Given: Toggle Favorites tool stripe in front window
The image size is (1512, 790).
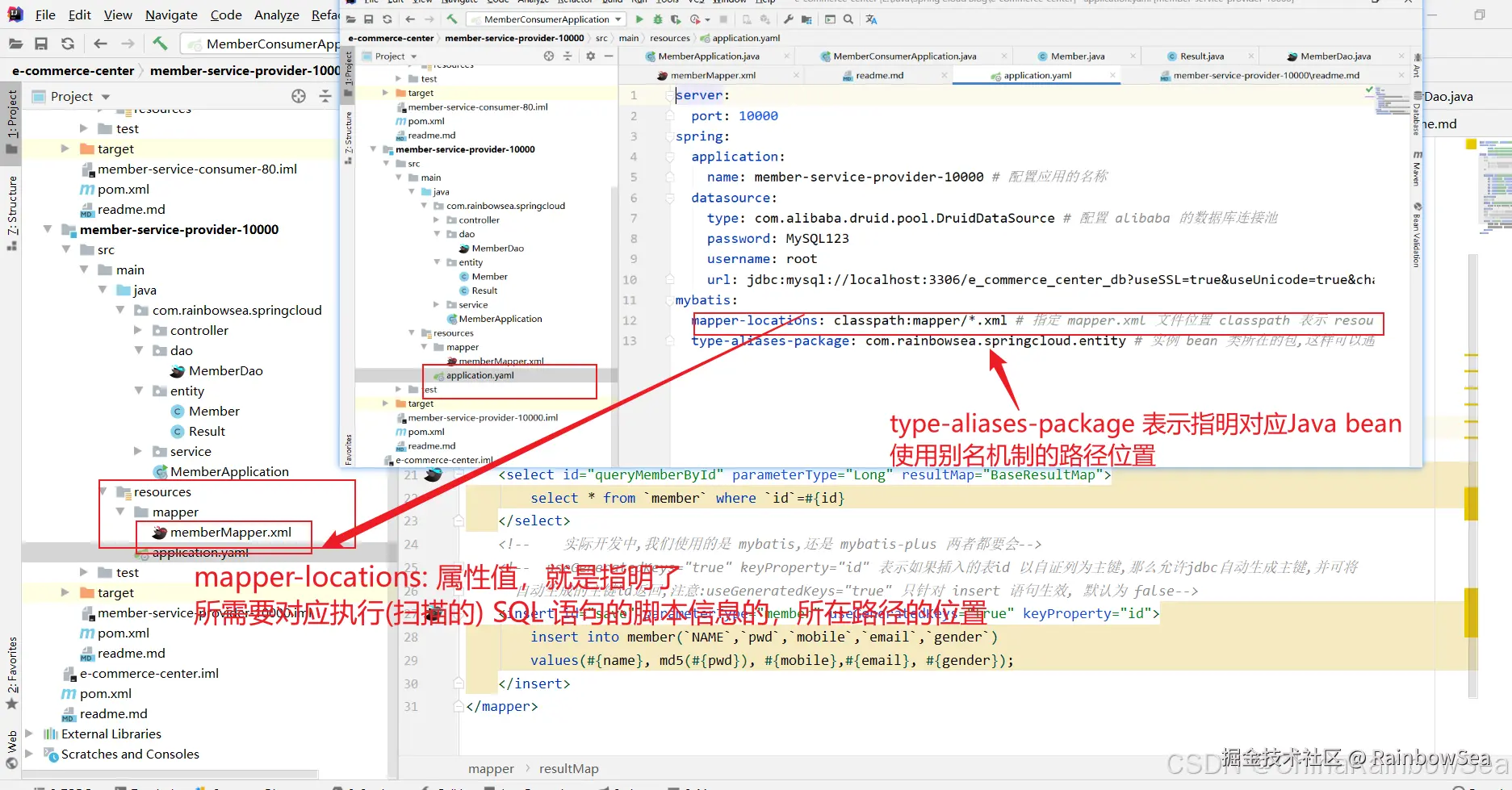Looking at the screenshot, I should click(x=349, y=449).
